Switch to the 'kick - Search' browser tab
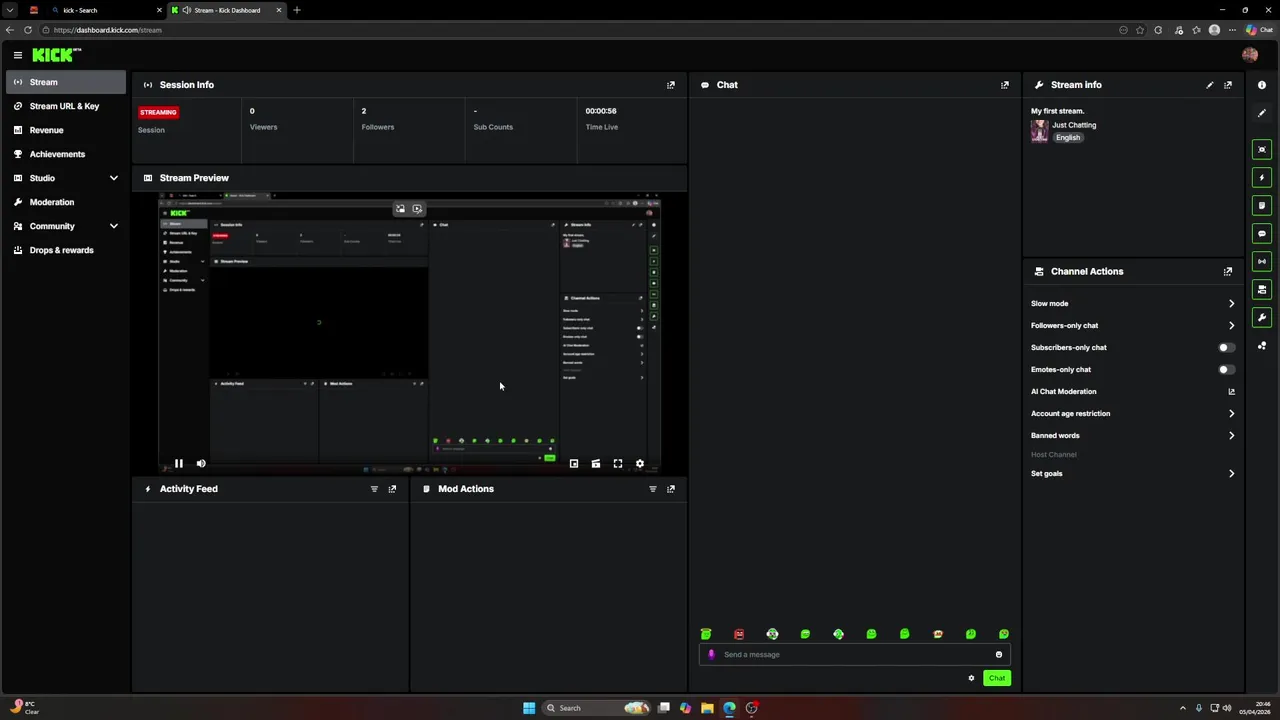 tap(105, 10)
